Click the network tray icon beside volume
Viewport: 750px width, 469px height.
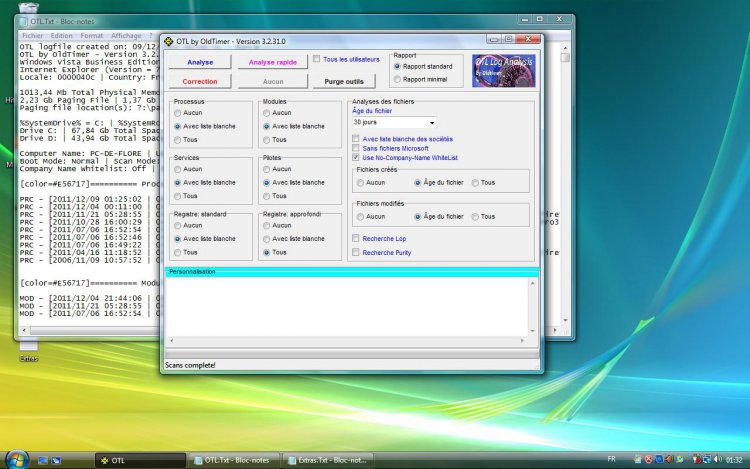pyautogui.click(x=707, y=459)
